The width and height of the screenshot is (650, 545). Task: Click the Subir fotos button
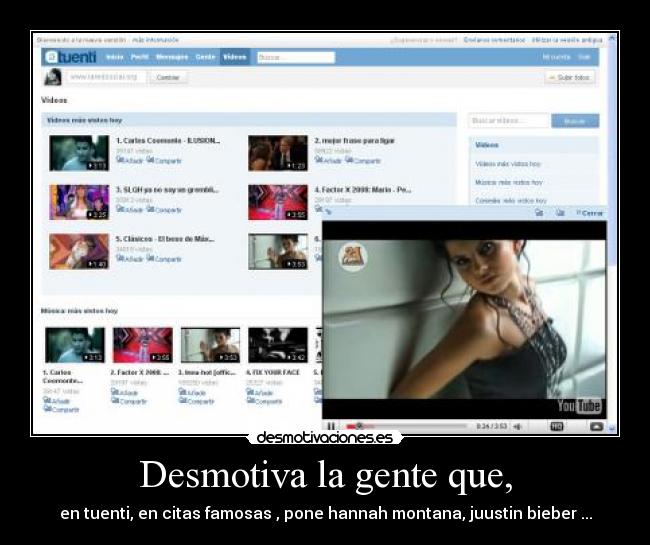pos(570,78)
